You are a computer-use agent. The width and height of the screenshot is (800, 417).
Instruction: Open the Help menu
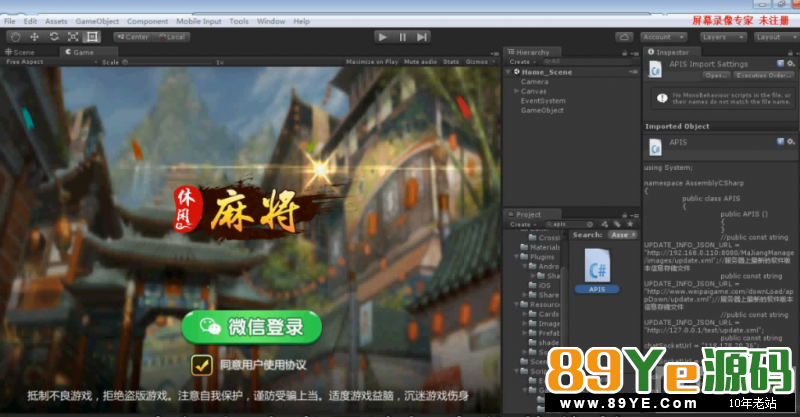pyautogui.click(x=301, y=21)
